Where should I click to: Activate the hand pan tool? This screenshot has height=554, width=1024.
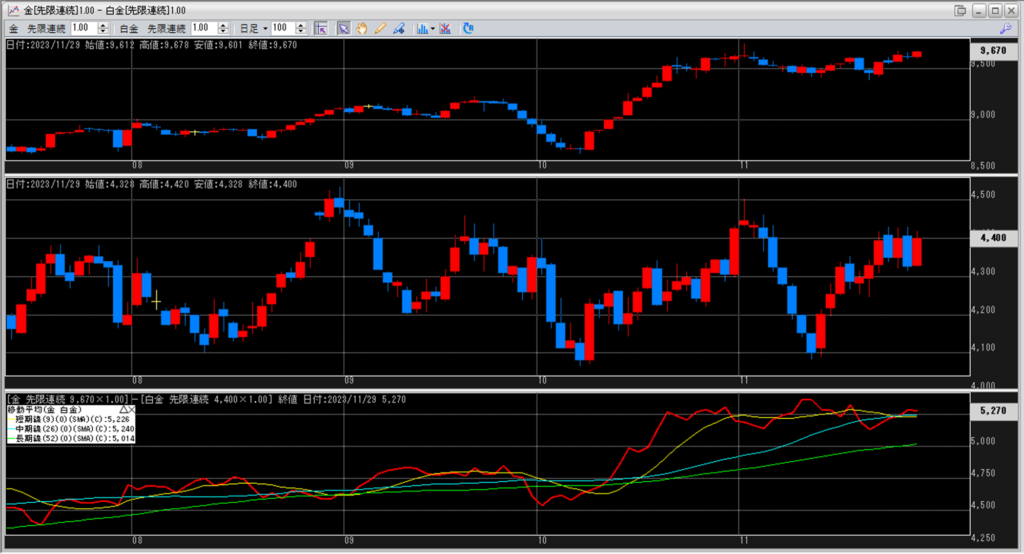point(361,28)
